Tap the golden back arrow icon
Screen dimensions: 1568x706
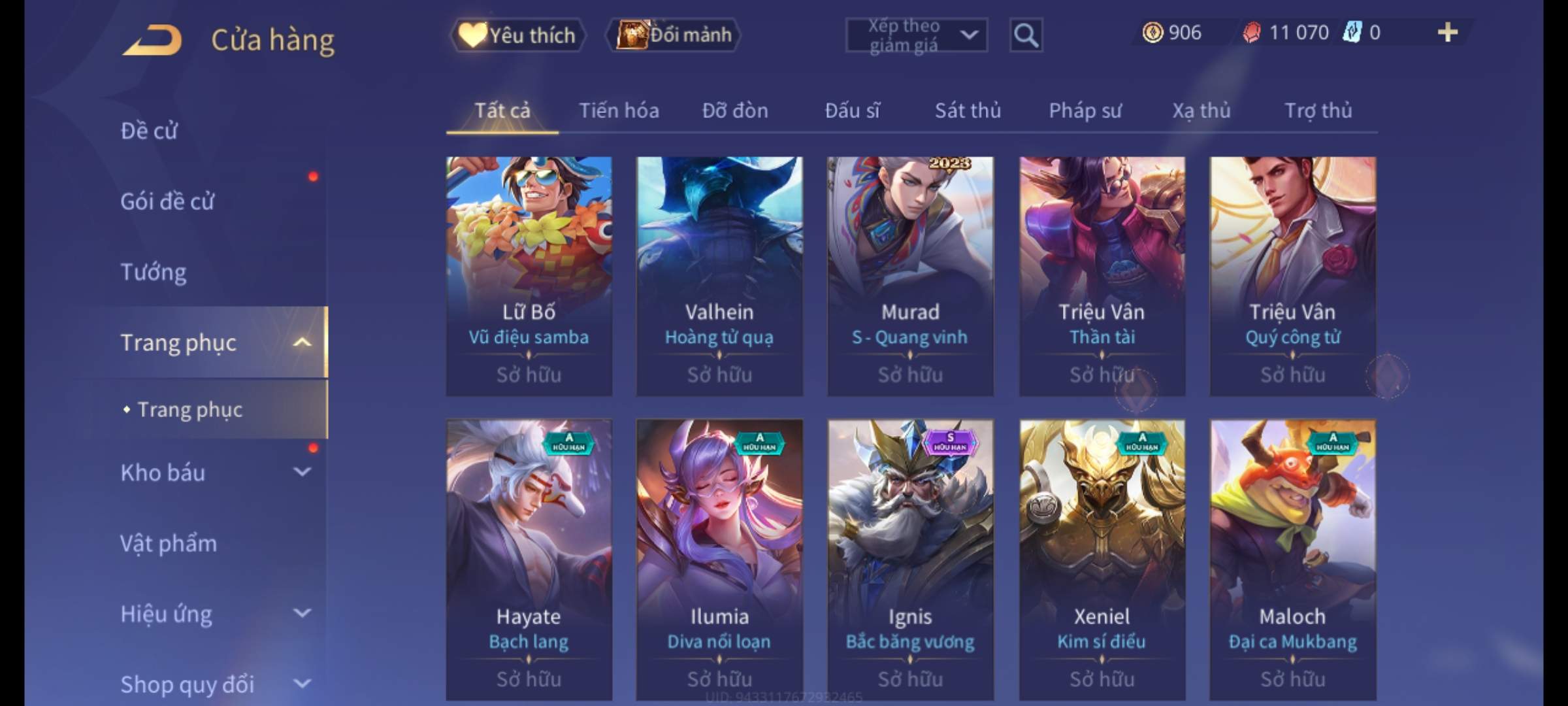tap(152, 40)
